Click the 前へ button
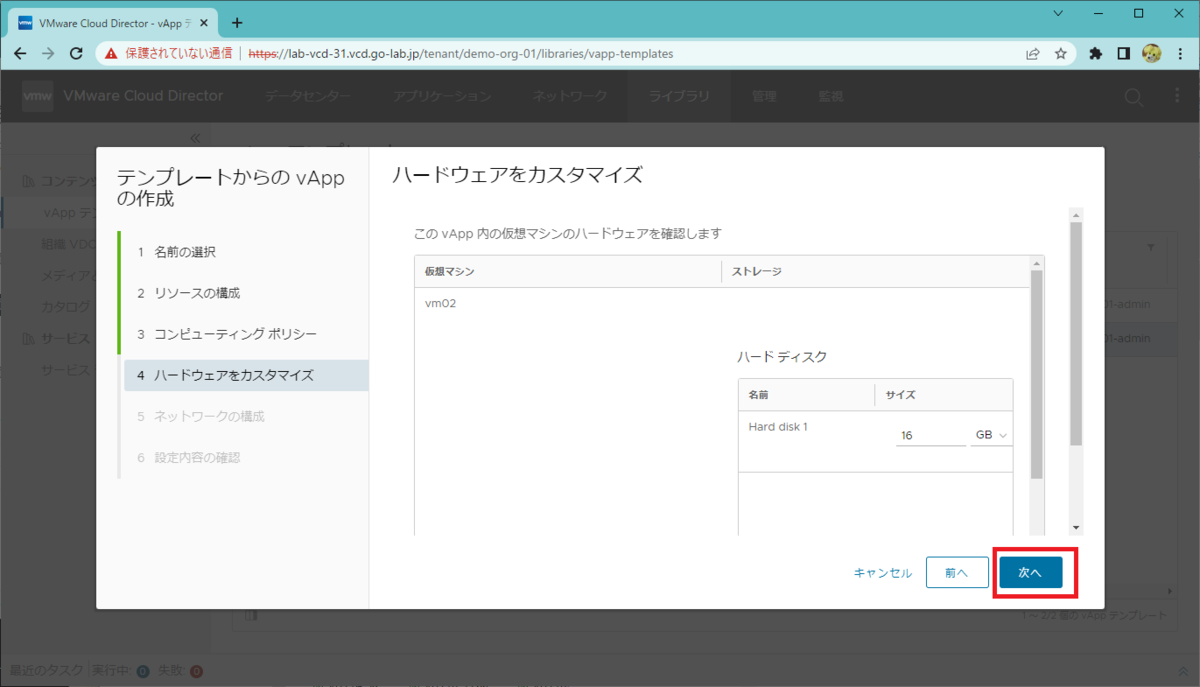Image resolution: width=1200 pixels, height=687 pixels. [957, 572]
